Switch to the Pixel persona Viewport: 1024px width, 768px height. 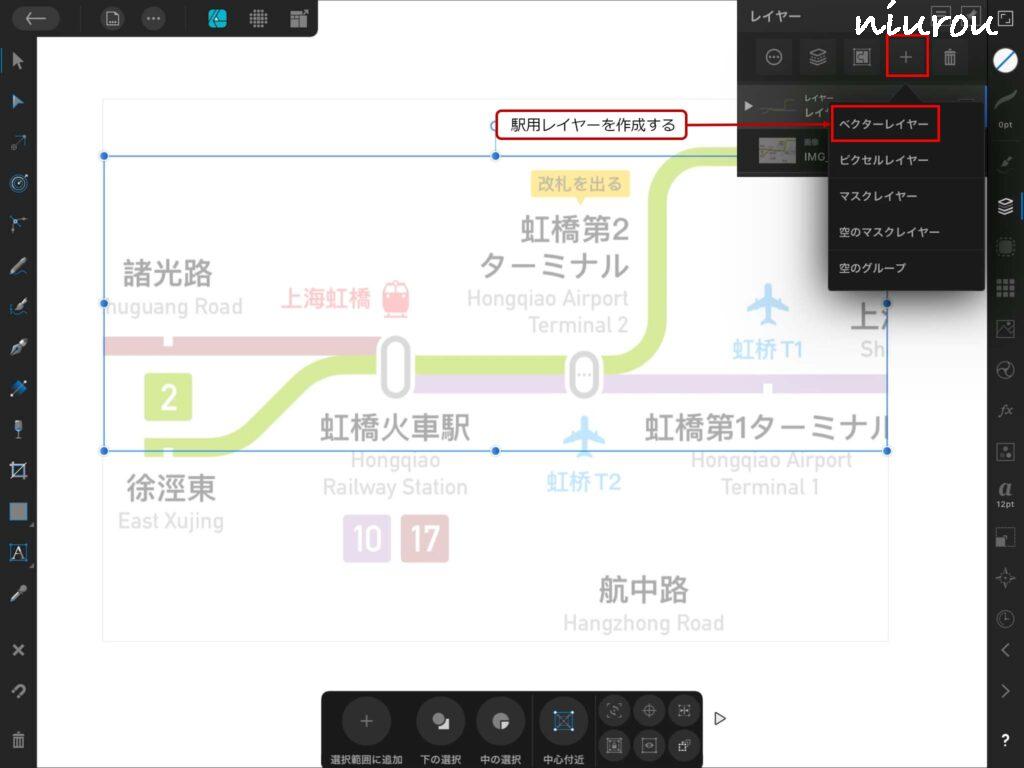258,18
